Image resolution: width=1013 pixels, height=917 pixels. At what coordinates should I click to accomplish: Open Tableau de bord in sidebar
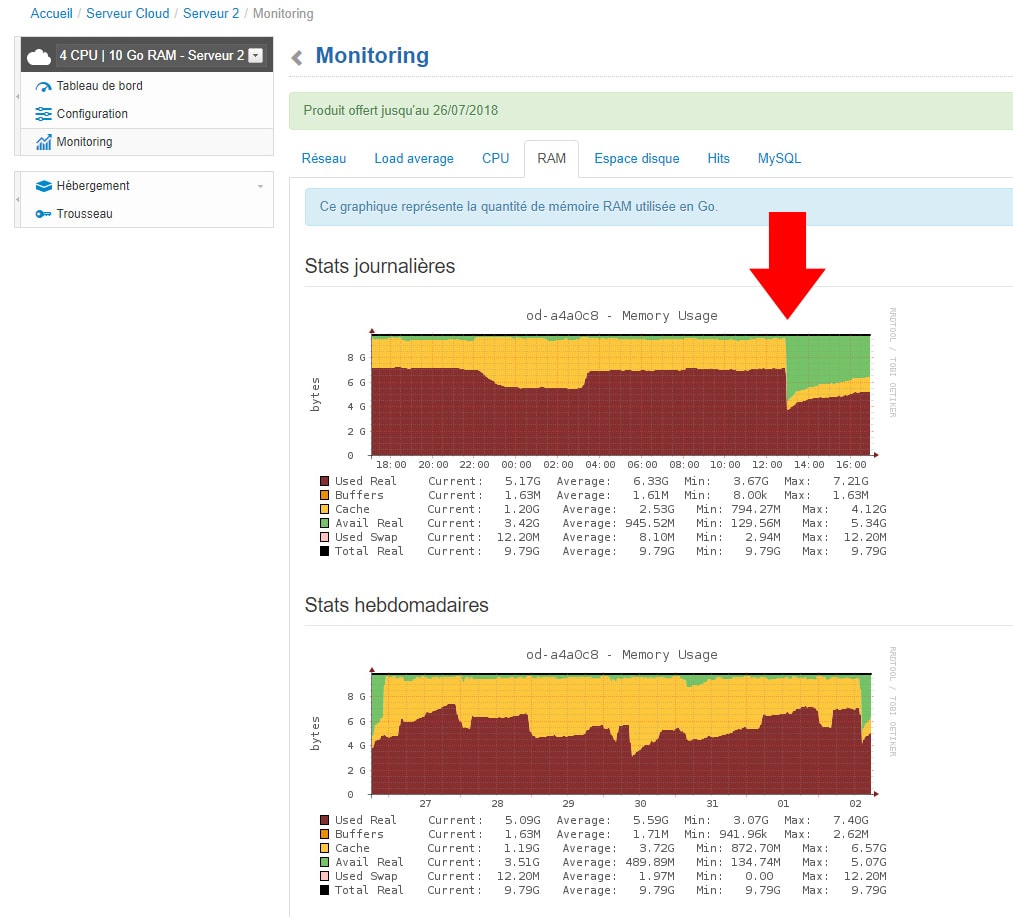[99, 86]
